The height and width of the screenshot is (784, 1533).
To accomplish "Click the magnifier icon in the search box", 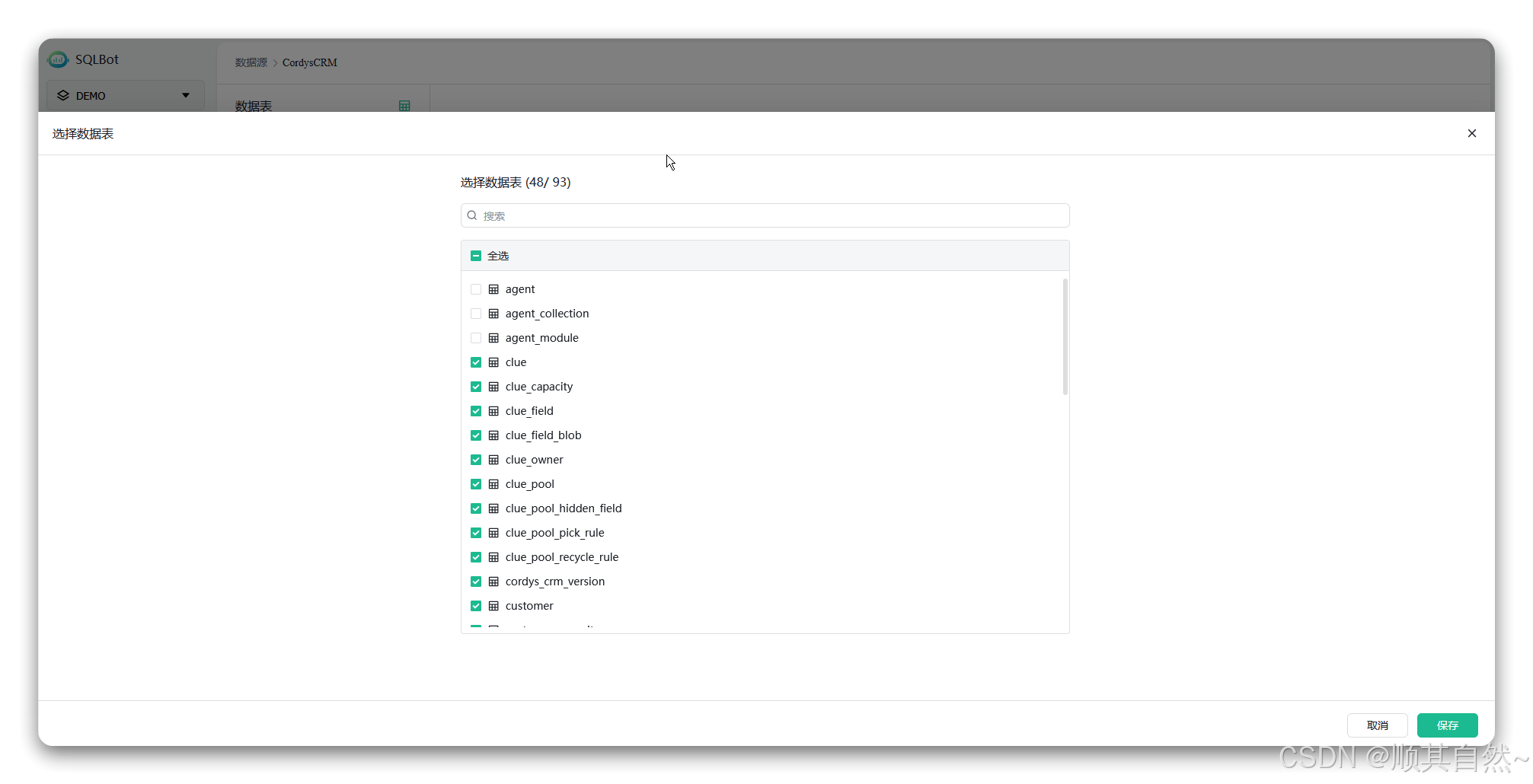I will point(472,215).
